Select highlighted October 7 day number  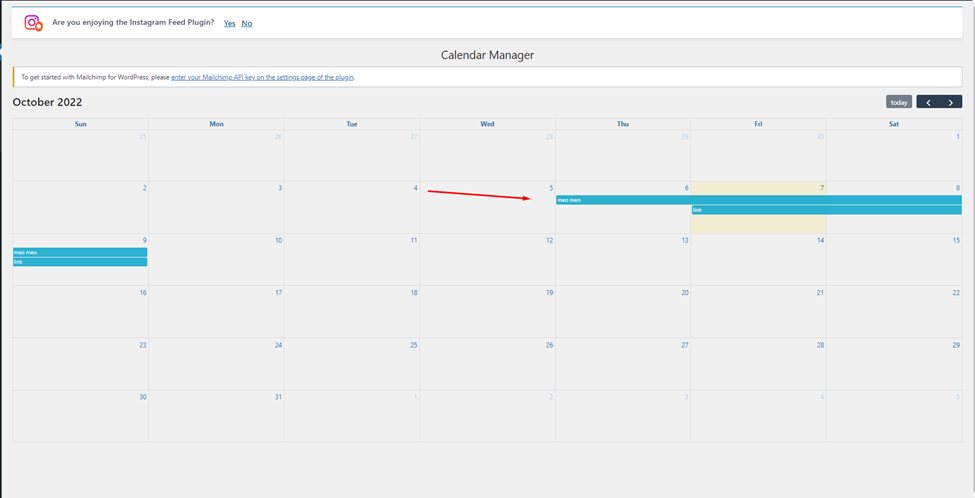822,188
